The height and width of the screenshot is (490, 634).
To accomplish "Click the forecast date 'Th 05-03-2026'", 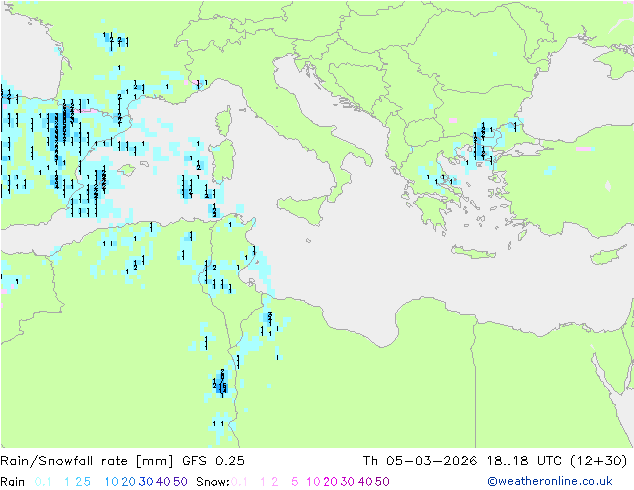I will pyautogui.click(x=420, y=461).
